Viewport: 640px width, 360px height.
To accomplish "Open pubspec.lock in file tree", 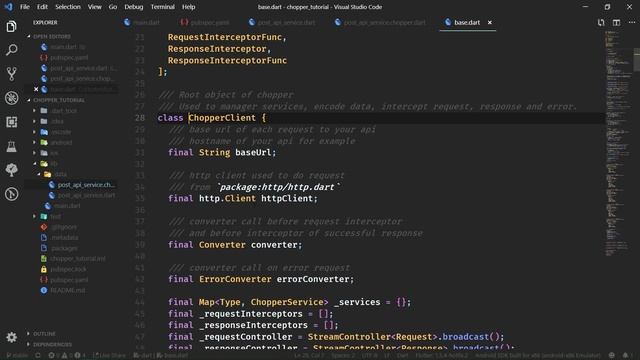I will click(68, 269).
